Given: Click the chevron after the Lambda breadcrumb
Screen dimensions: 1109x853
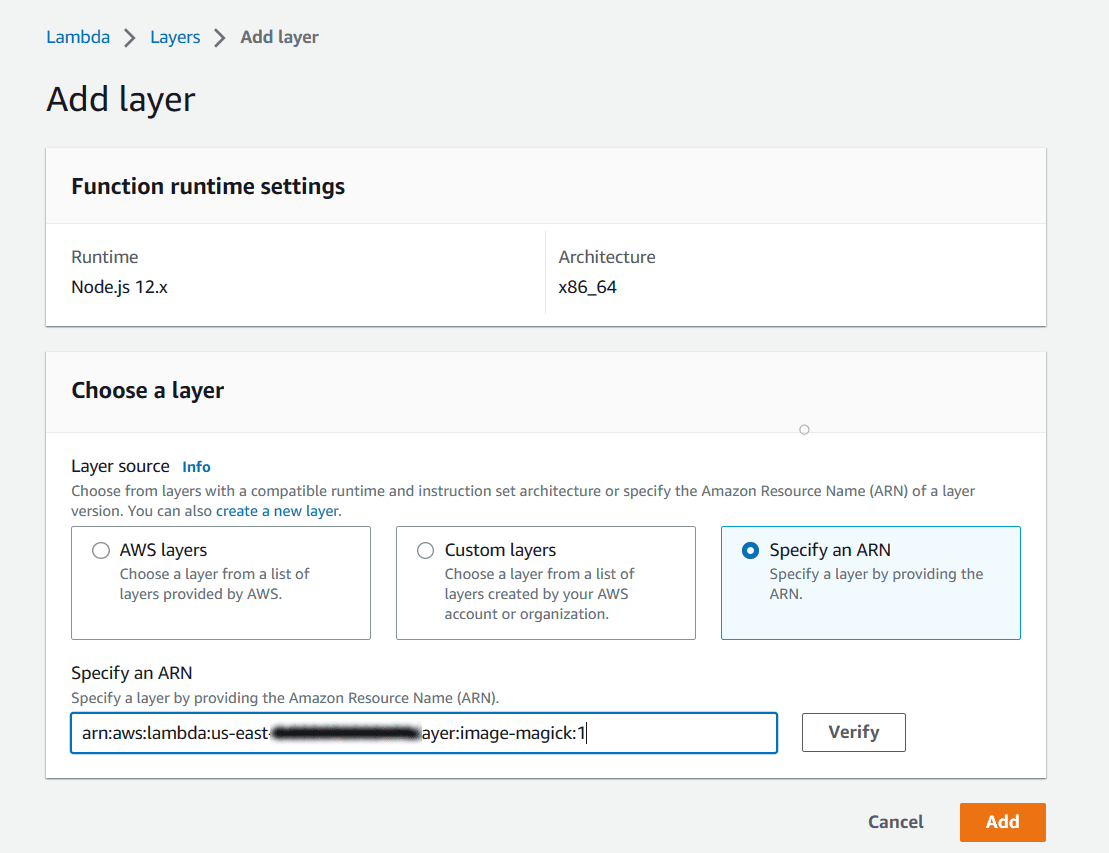Looking at the screenshot, I should 130,38.
